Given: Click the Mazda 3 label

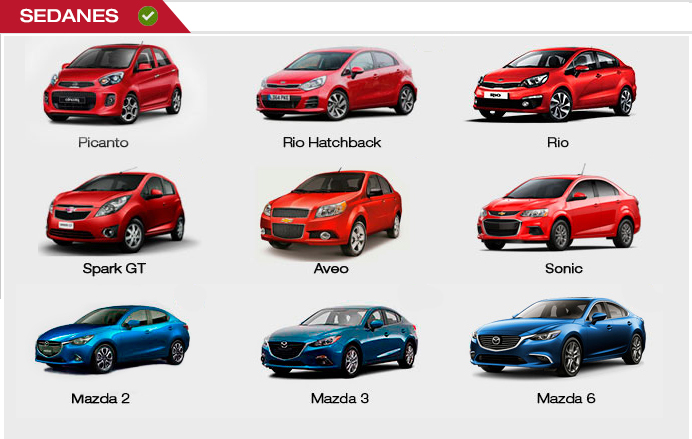Looking at the screenshot, I should 339,398.
